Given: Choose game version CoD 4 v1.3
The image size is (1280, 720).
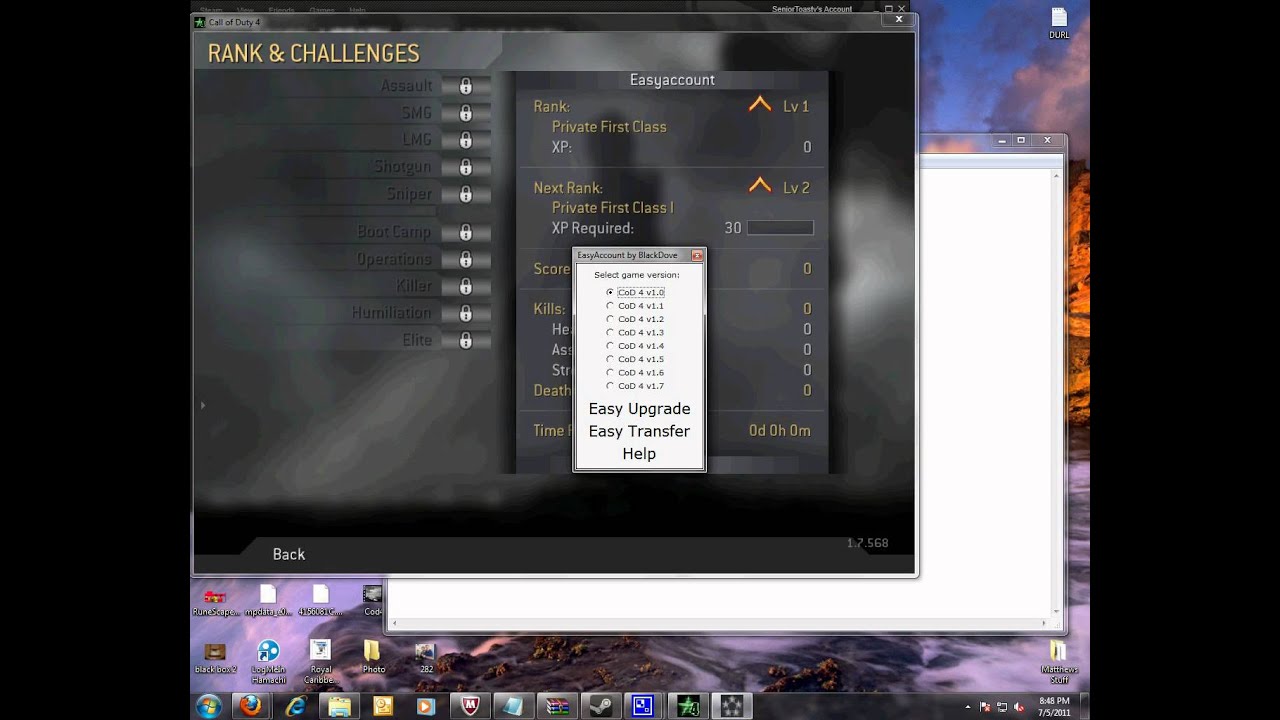Looking at the screenshot, I should 610,332.
